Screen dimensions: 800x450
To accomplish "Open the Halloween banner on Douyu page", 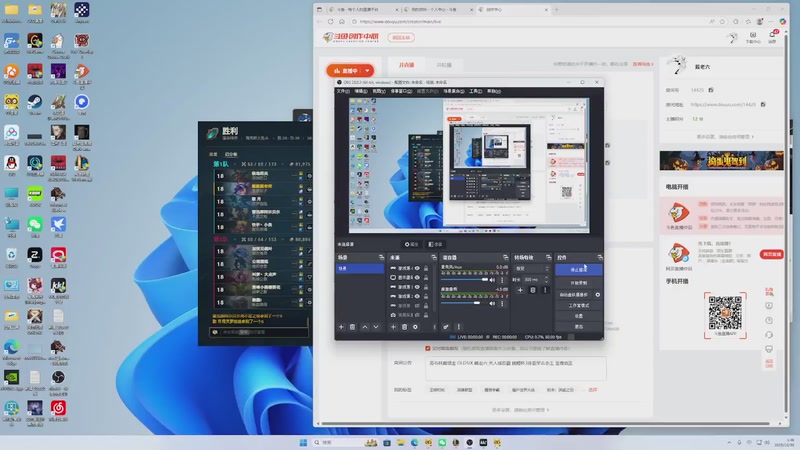I will [x=721, y=161].
